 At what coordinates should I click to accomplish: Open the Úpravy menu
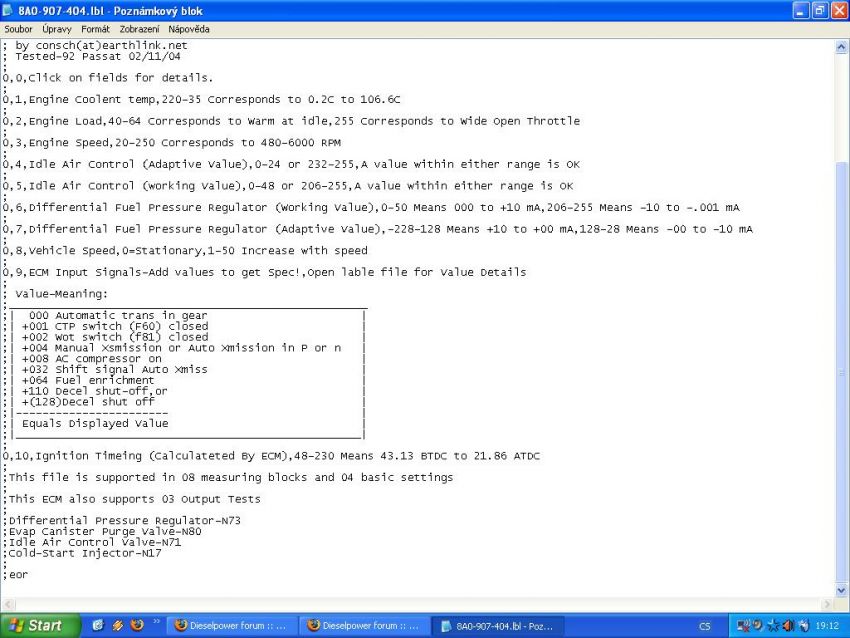57,30
